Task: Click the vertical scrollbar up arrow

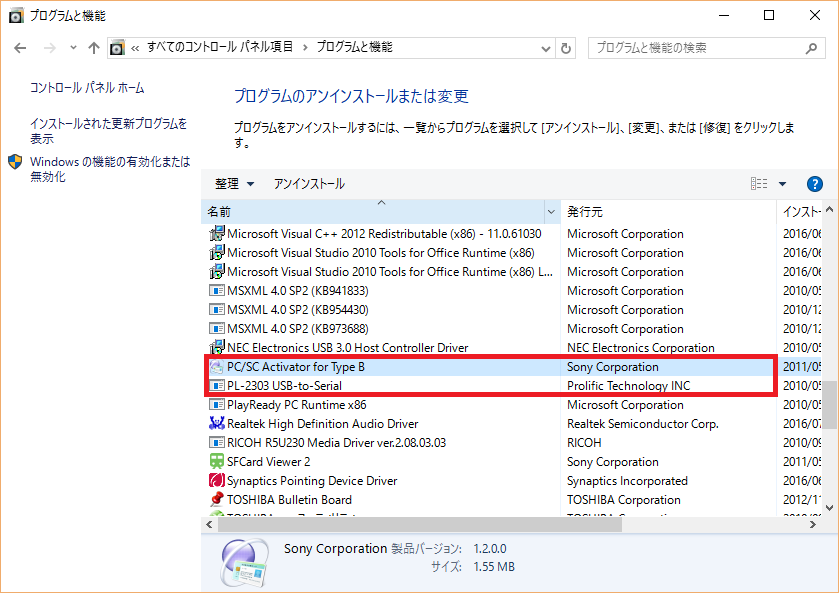Action: 829,209
